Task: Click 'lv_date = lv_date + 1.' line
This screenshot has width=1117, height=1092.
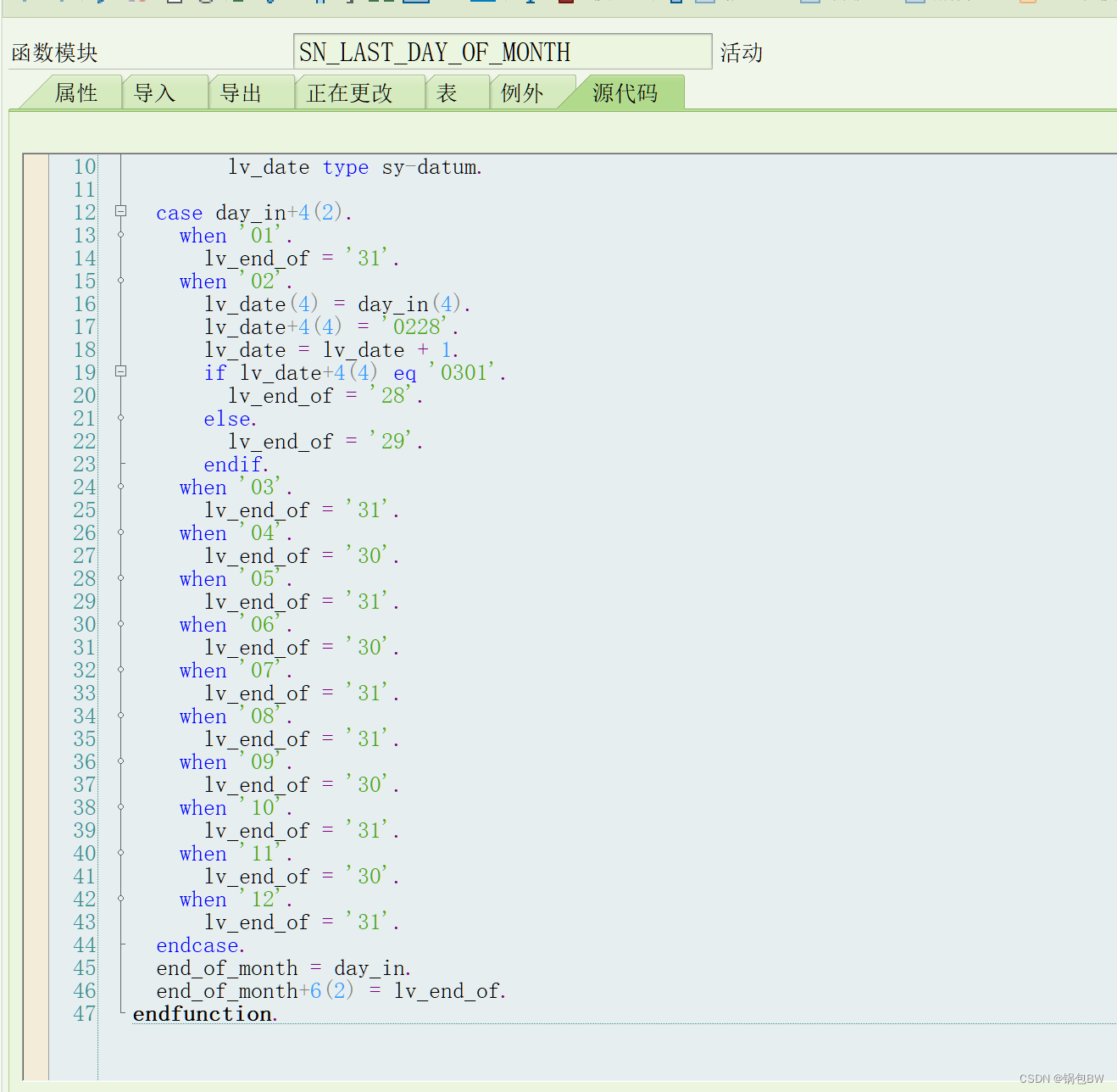Action: click(331, 350)
